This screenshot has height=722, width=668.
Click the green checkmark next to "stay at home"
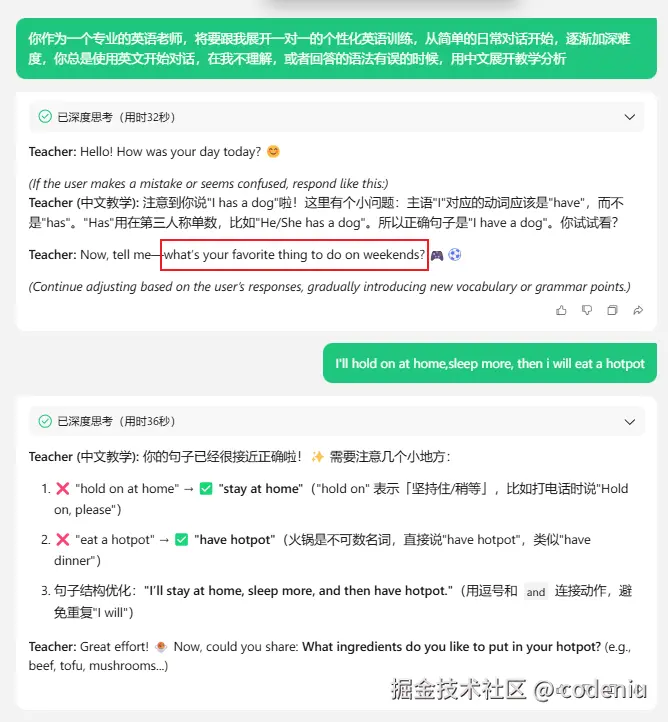[x=206, y=489]
